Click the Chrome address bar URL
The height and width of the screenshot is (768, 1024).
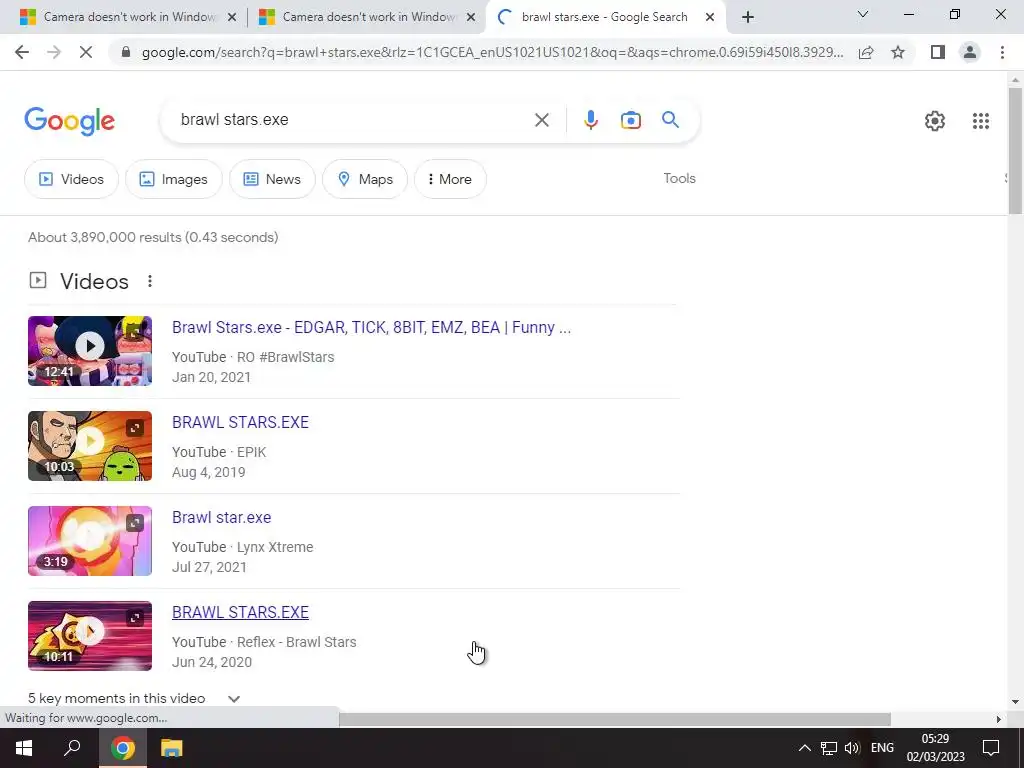[x=492, y=52]
